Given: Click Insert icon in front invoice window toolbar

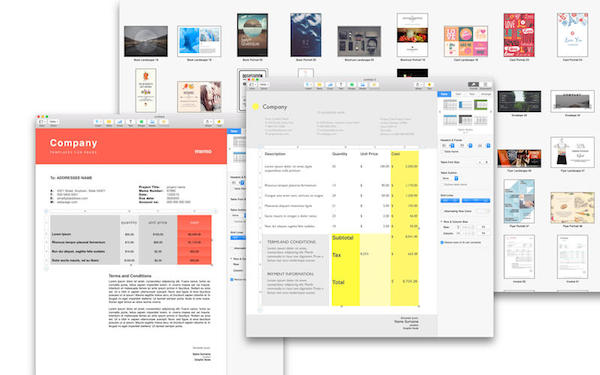Looking at the screenshot, I should pyautogui.click(x=309, y=84).
